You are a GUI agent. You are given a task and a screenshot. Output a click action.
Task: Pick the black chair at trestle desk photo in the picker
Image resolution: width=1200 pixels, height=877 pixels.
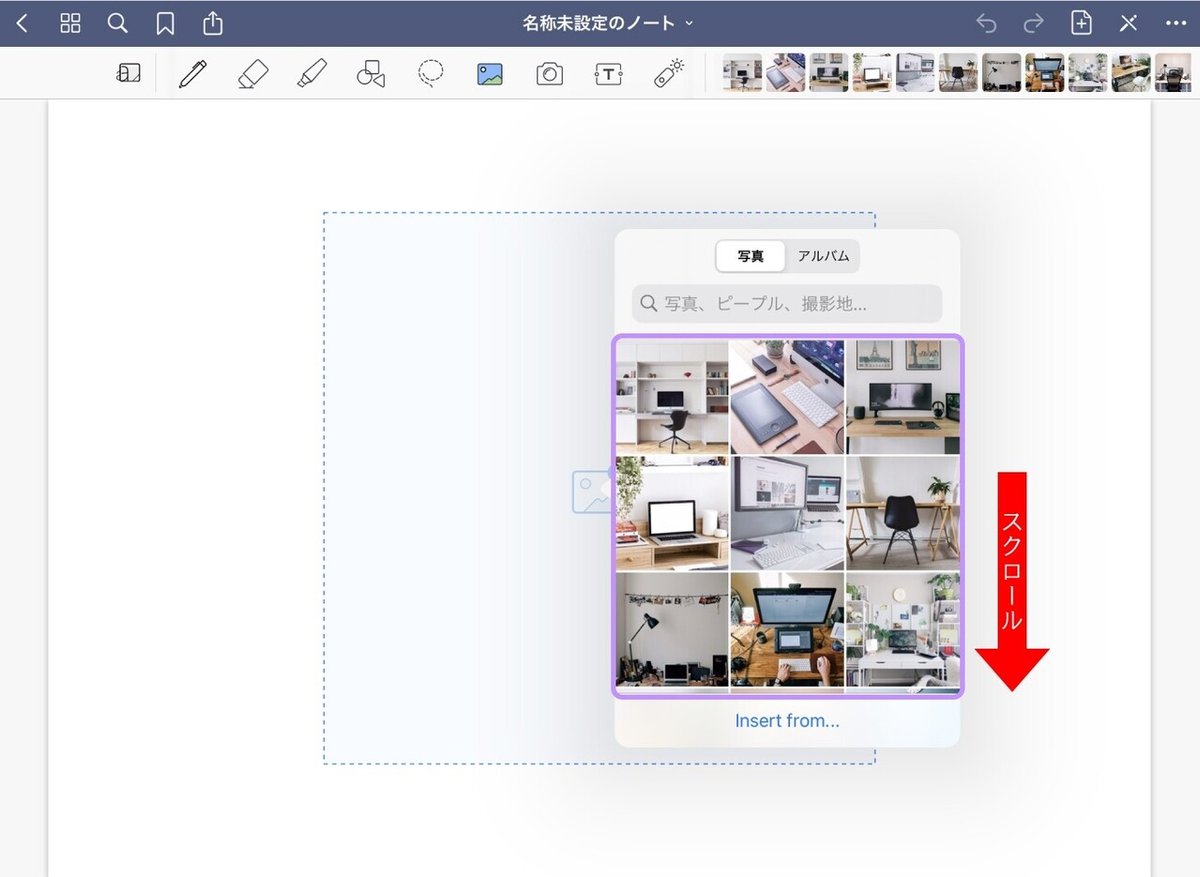[903, 513]
